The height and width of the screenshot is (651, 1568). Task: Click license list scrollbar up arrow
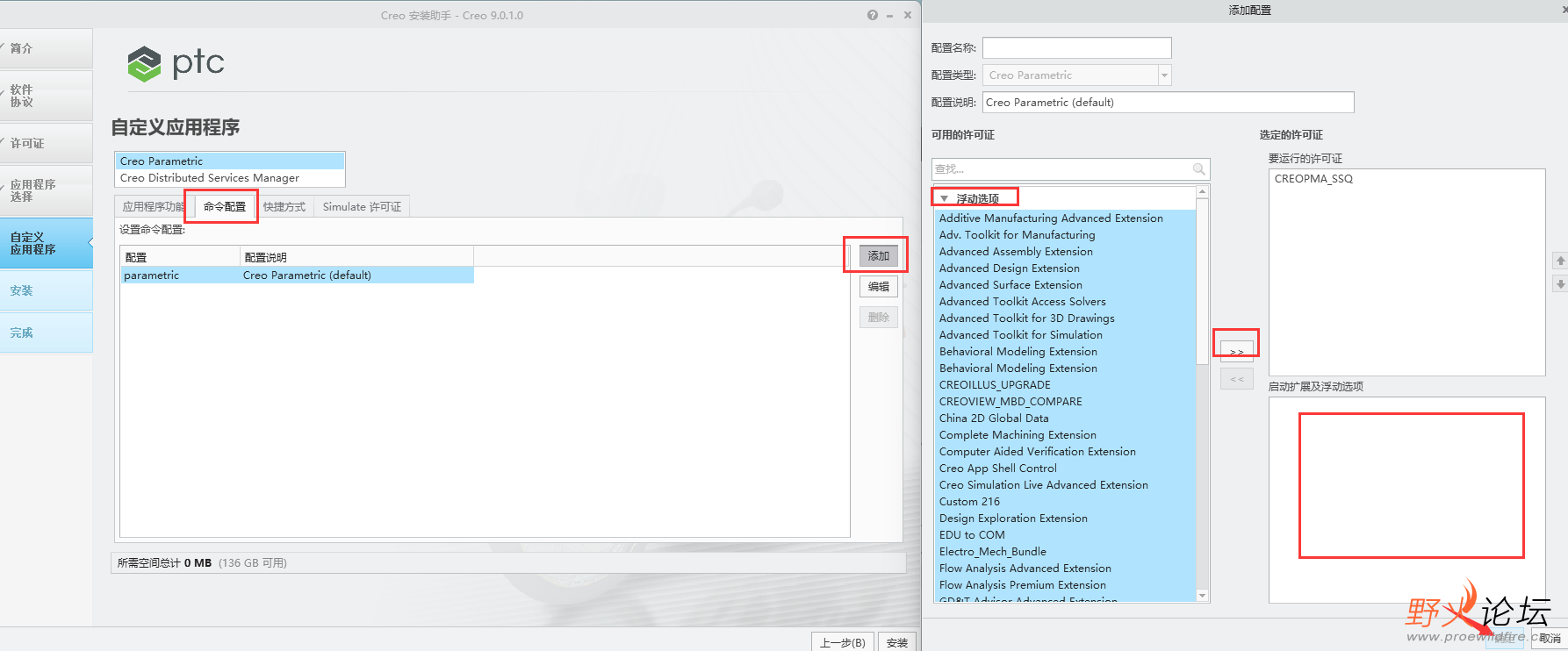tap(1202, 191)
